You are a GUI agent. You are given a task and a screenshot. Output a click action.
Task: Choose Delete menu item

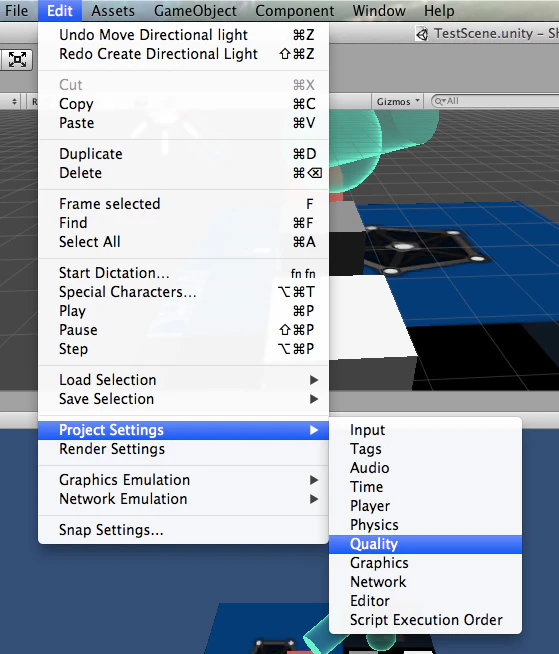click(184, 173)
